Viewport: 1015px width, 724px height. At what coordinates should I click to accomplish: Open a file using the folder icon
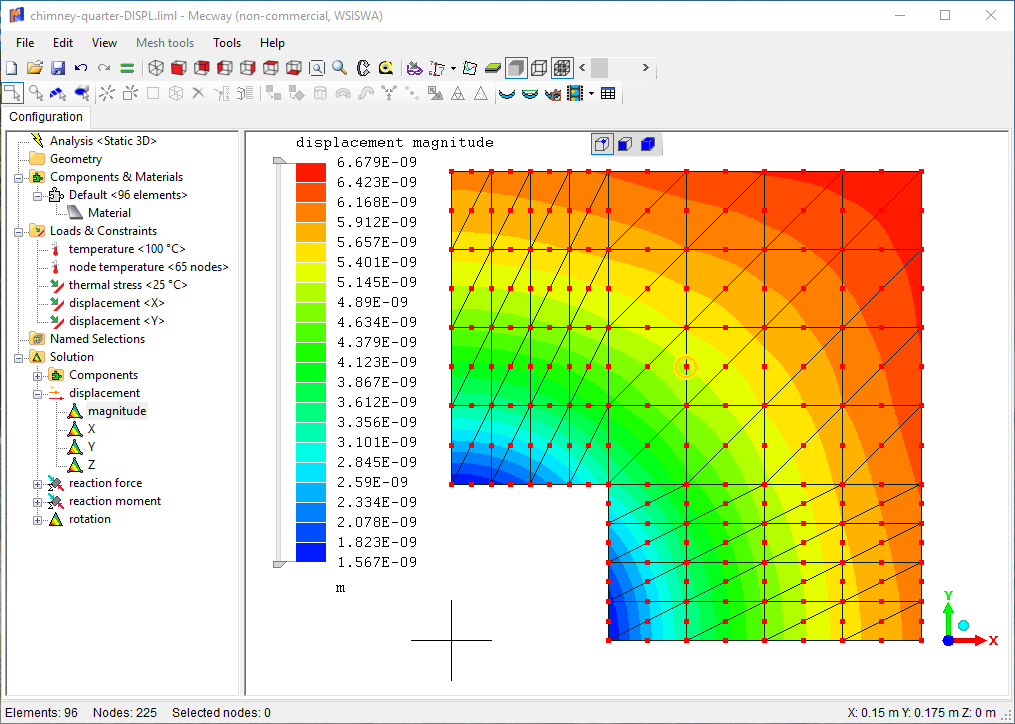pos(35,68)
